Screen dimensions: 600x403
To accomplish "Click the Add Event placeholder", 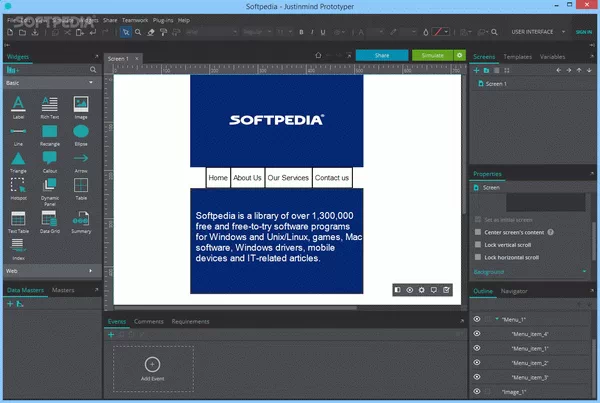I will 152,369.
